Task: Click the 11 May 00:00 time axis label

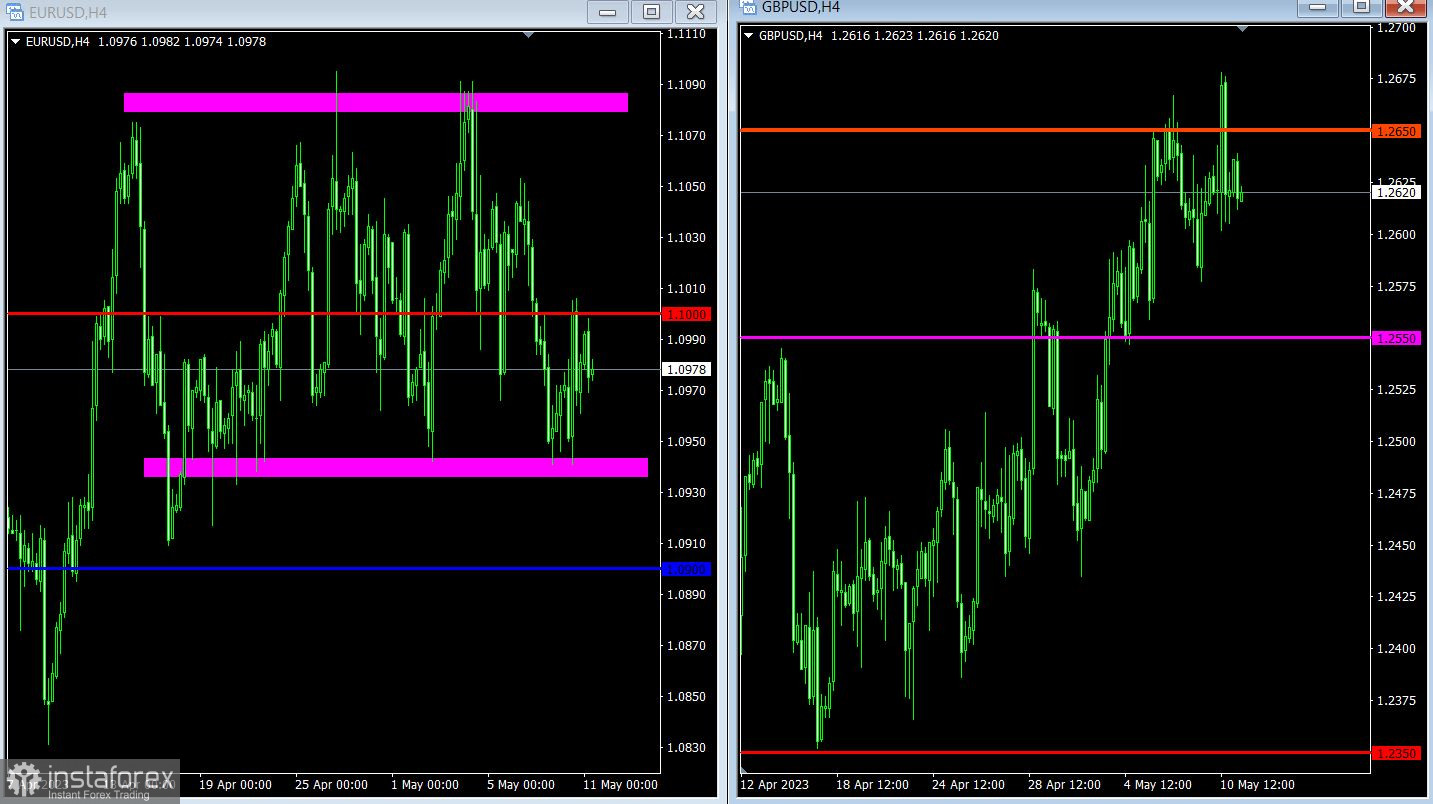Action: 620,785
